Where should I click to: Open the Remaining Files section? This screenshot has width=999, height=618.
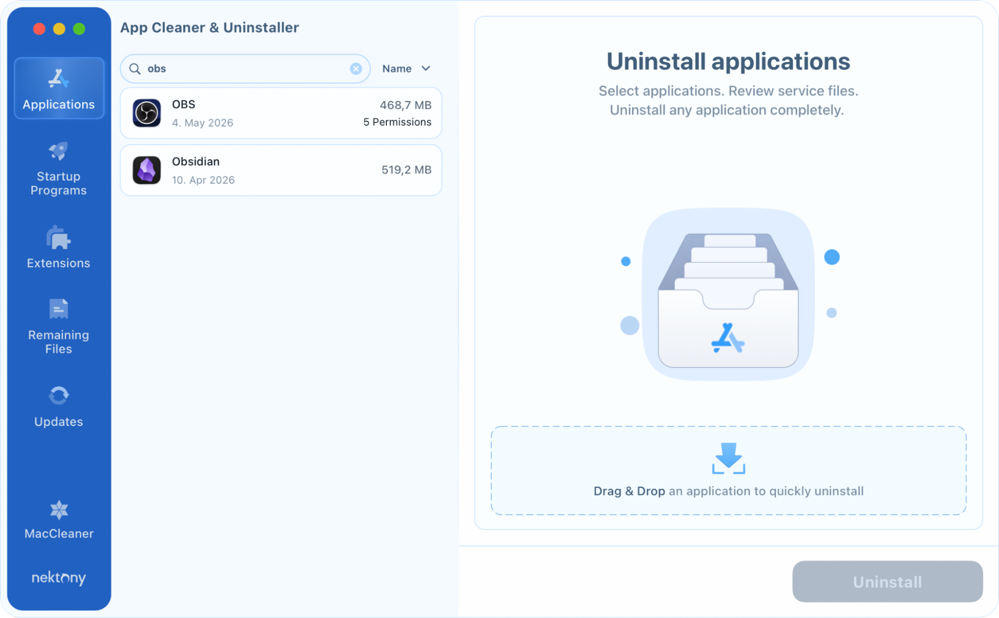59,326
